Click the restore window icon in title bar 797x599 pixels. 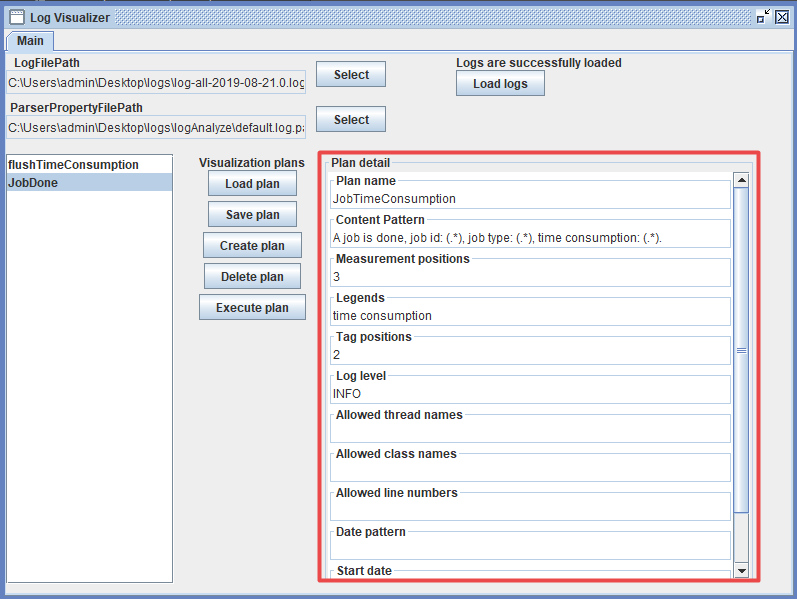pyautogui.click(x=764, y=17)
